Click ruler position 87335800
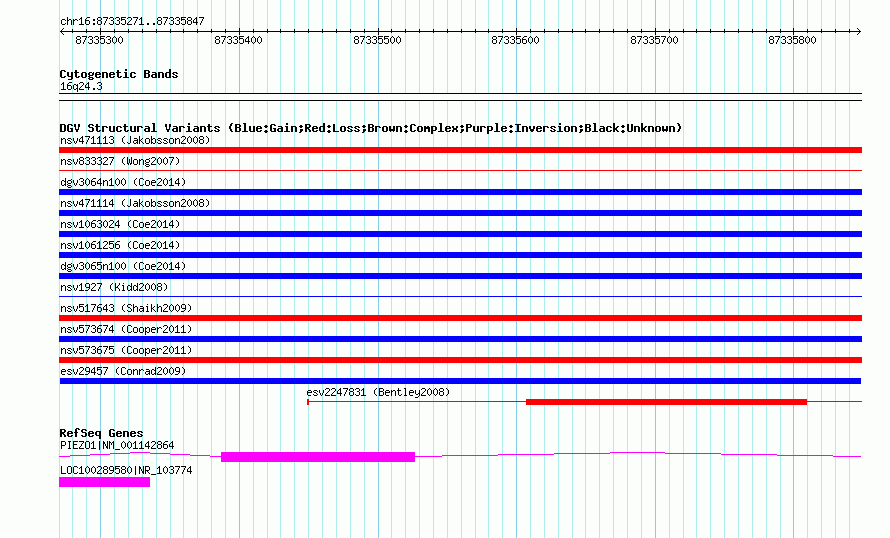The height and width of the screenshot is (538, 890). pos(792,40)
